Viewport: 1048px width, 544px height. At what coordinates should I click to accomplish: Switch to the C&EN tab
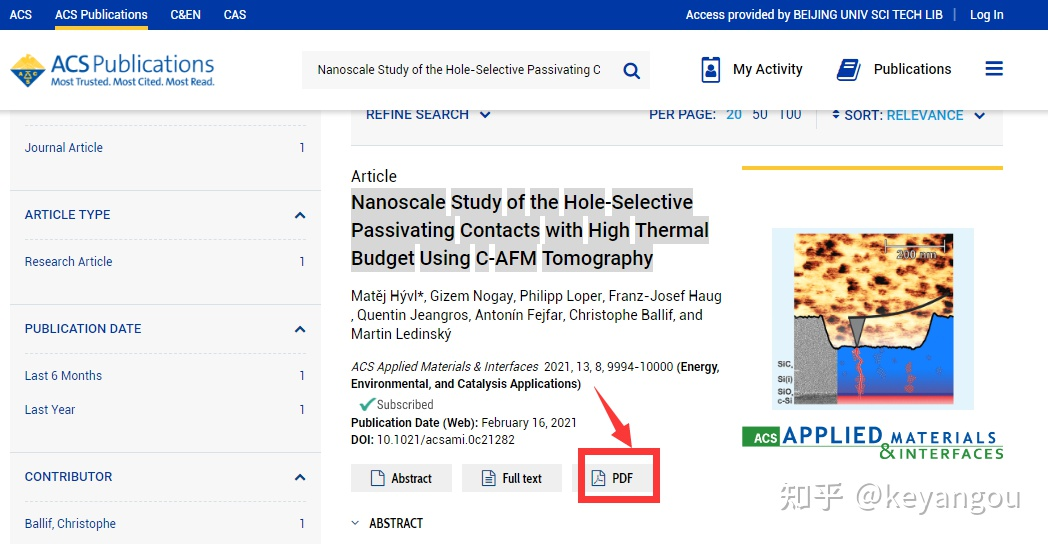(185, 15)
